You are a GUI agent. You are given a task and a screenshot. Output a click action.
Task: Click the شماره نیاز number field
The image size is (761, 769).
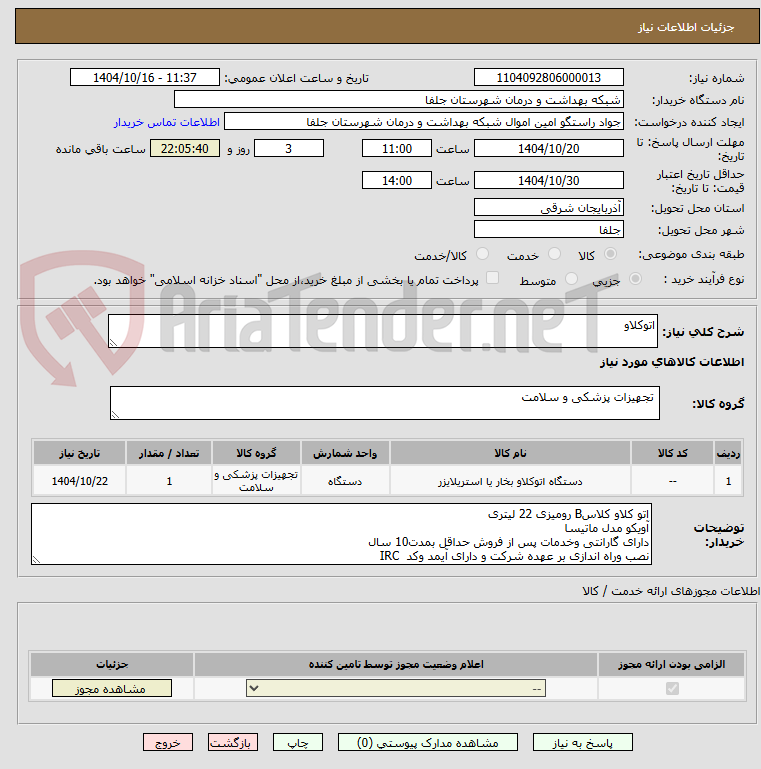point(549,77)
